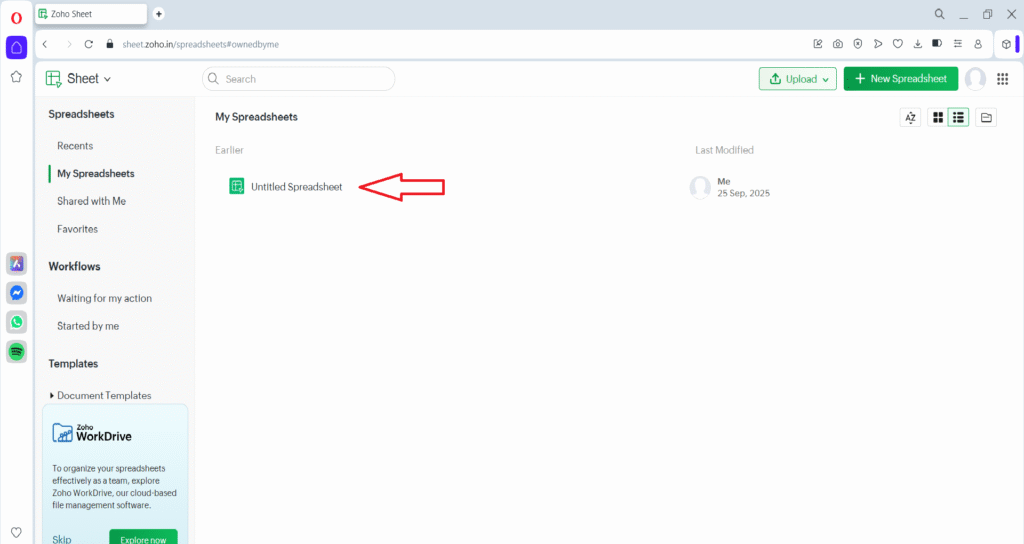Click the user profile avatar
This screenshot has height=544, width=1024.
click(975, 79)
